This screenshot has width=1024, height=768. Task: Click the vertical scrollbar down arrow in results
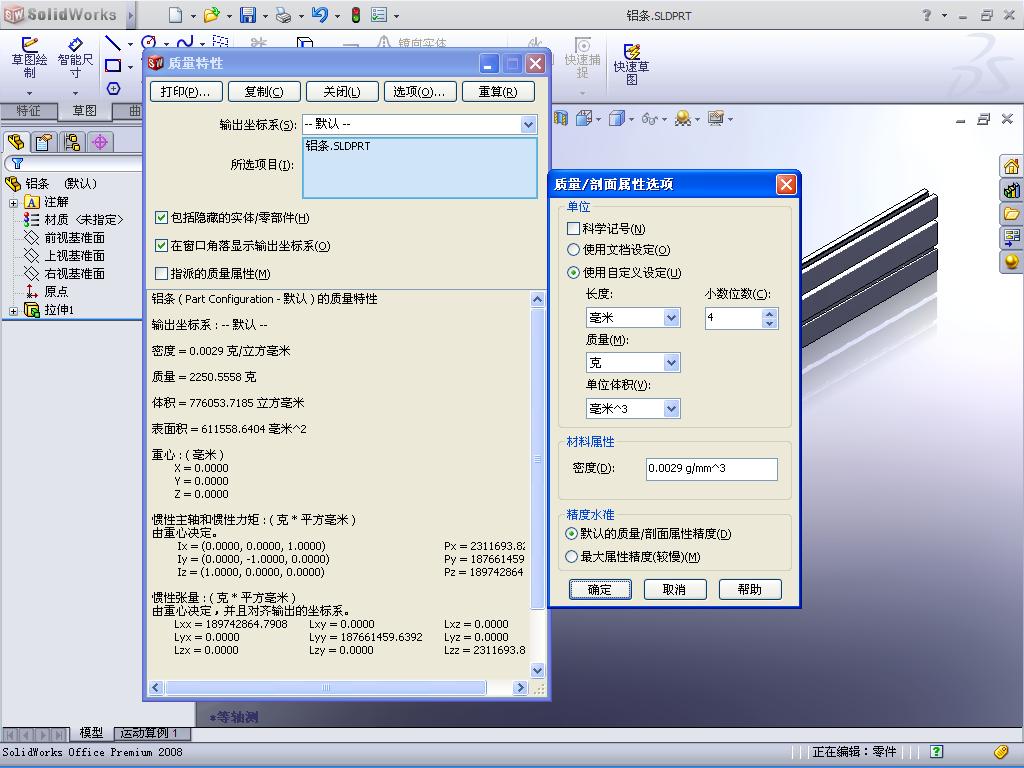[537, 670]
